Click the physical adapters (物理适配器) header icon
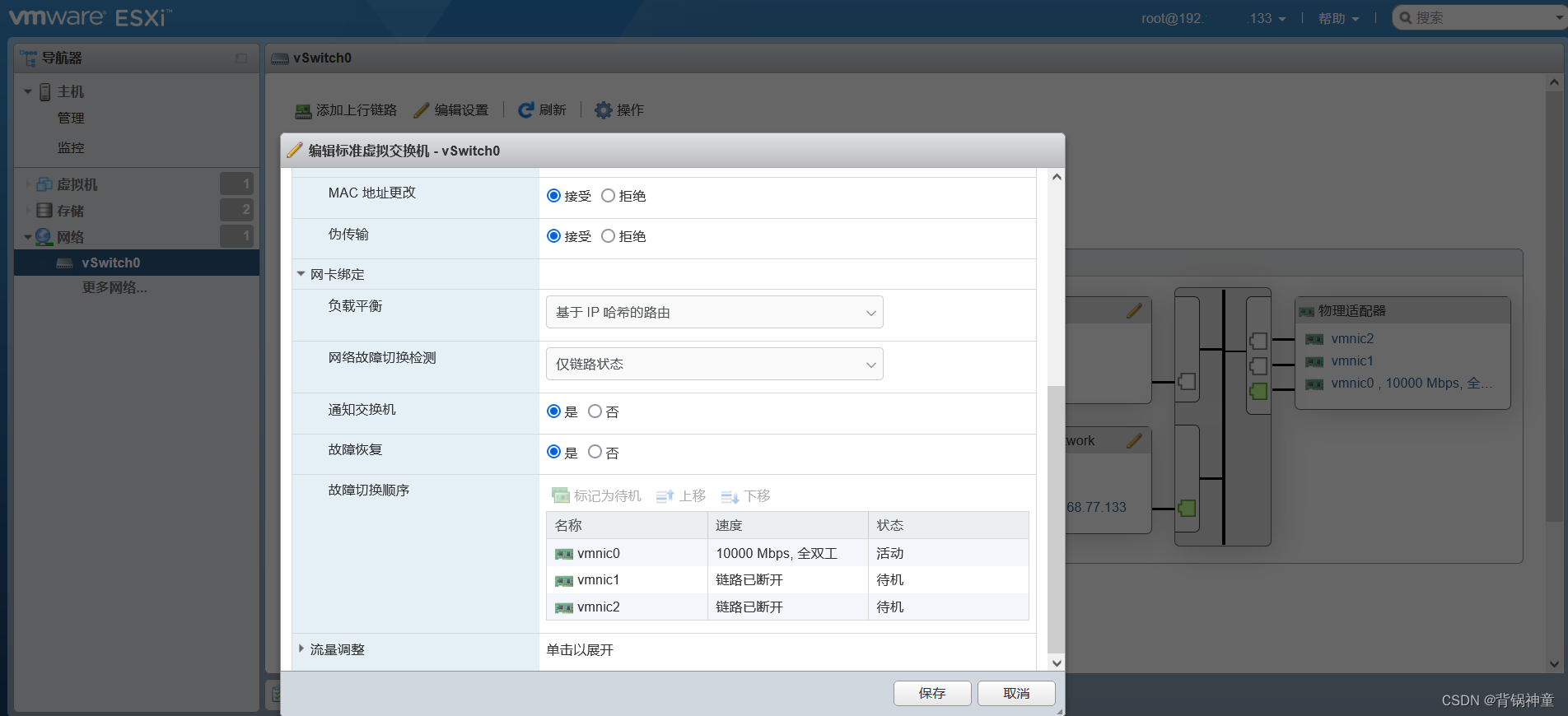This screenshot has width=1568, height=716. tap(1307, 312)
